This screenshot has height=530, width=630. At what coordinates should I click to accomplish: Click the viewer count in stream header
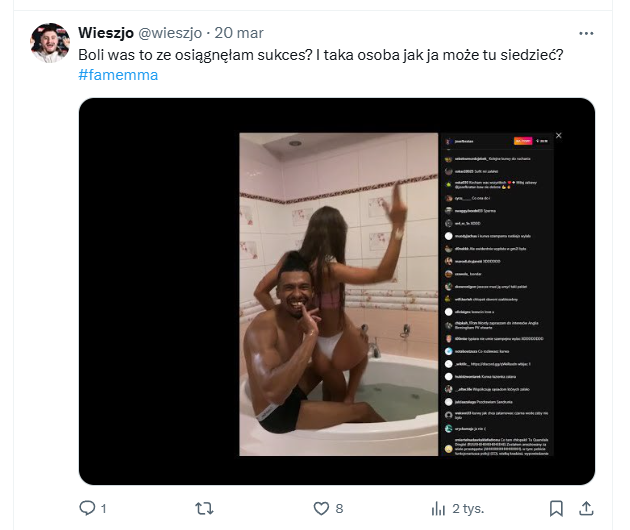point(542,143)
